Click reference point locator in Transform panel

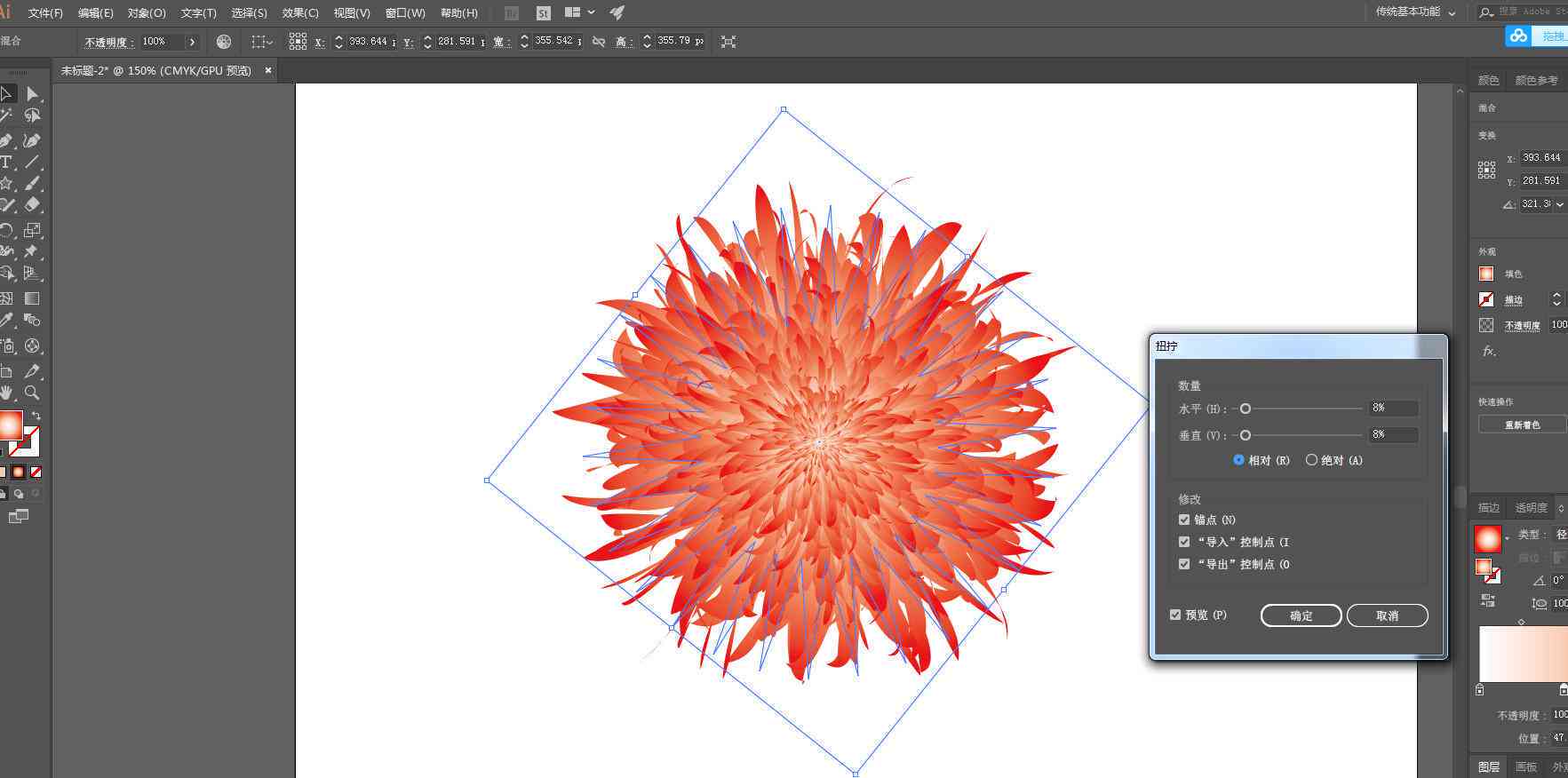click(x=1486, y=170)
